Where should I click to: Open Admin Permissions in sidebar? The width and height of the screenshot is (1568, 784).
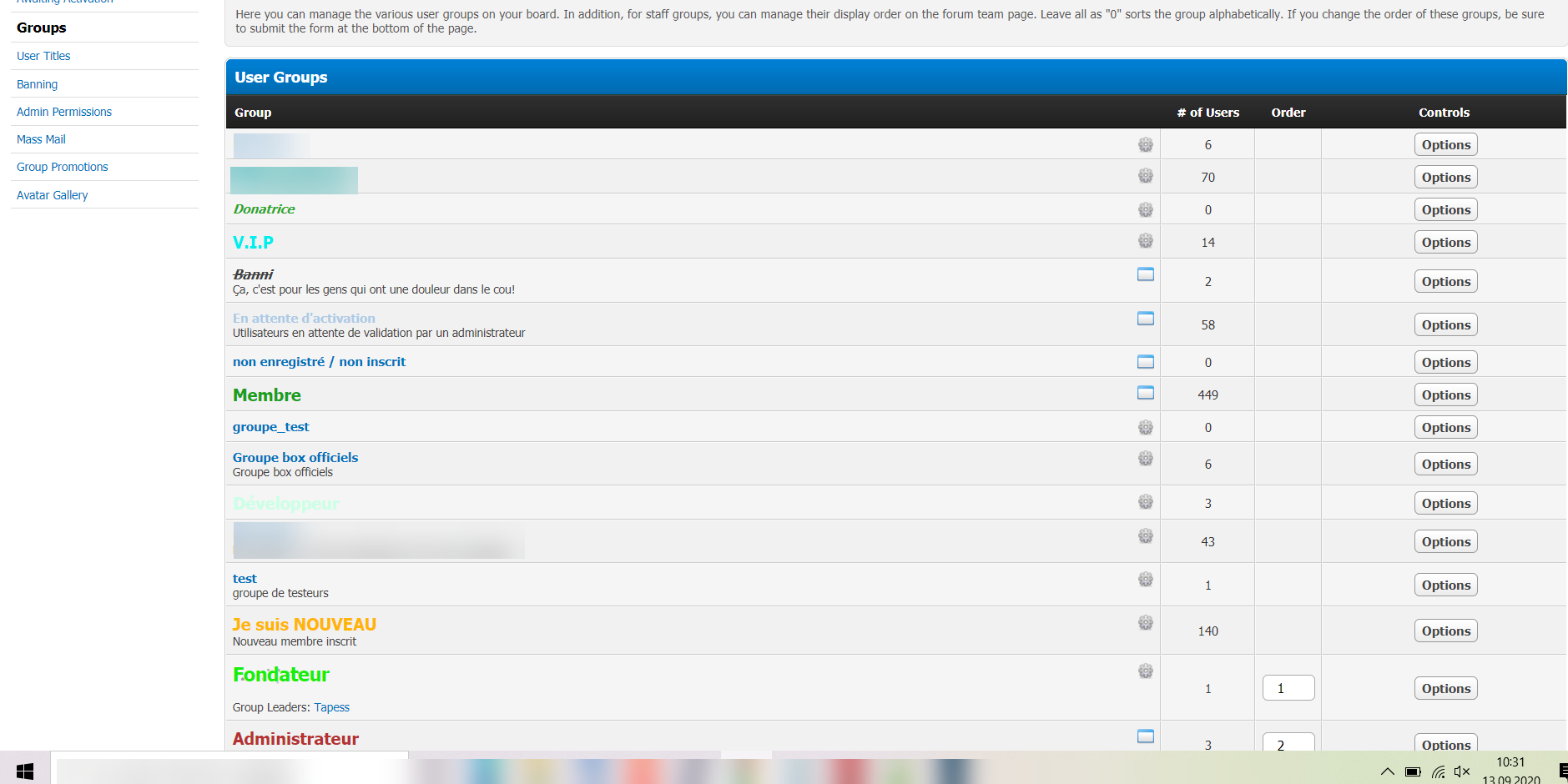[x=64, y=112]
